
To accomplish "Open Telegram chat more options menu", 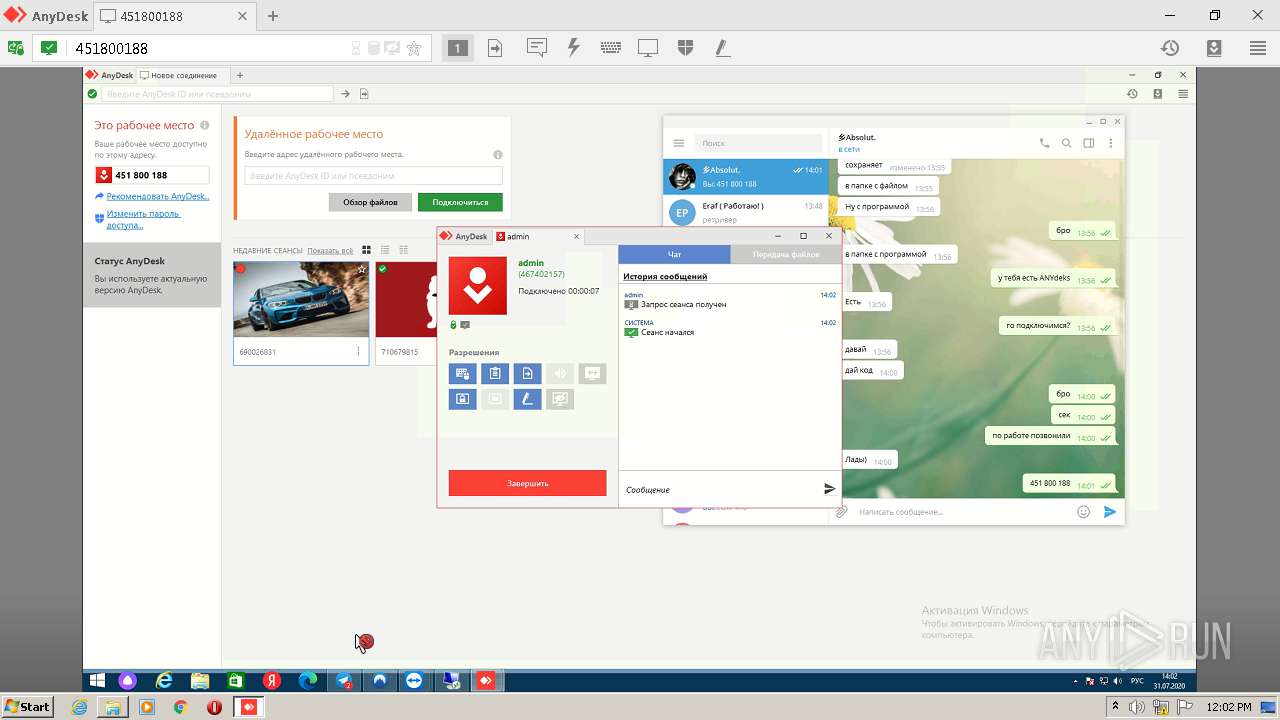I will (x=1110, y=143).
